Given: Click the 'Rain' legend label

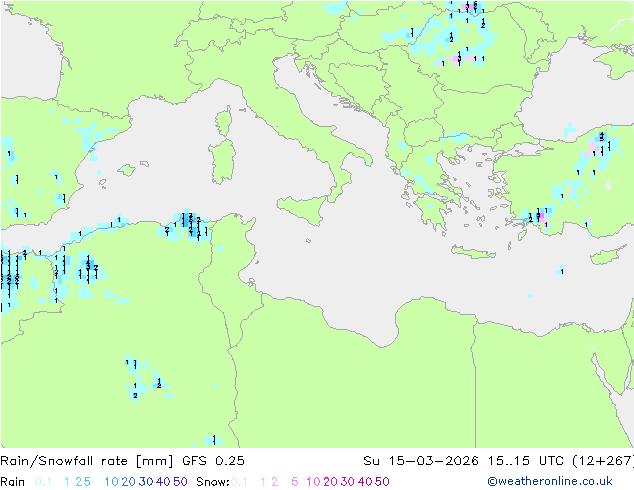Looking at the screenshot, I should pos(13,482).
